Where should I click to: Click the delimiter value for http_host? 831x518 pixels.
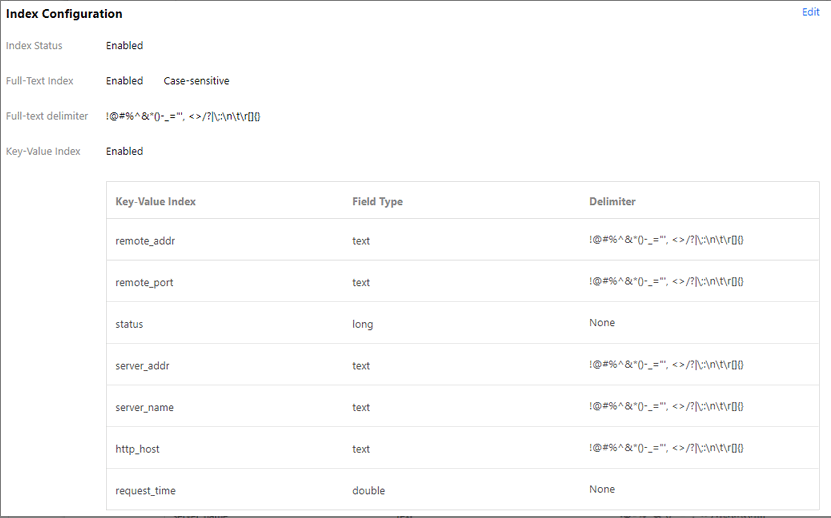click(666, 448)
